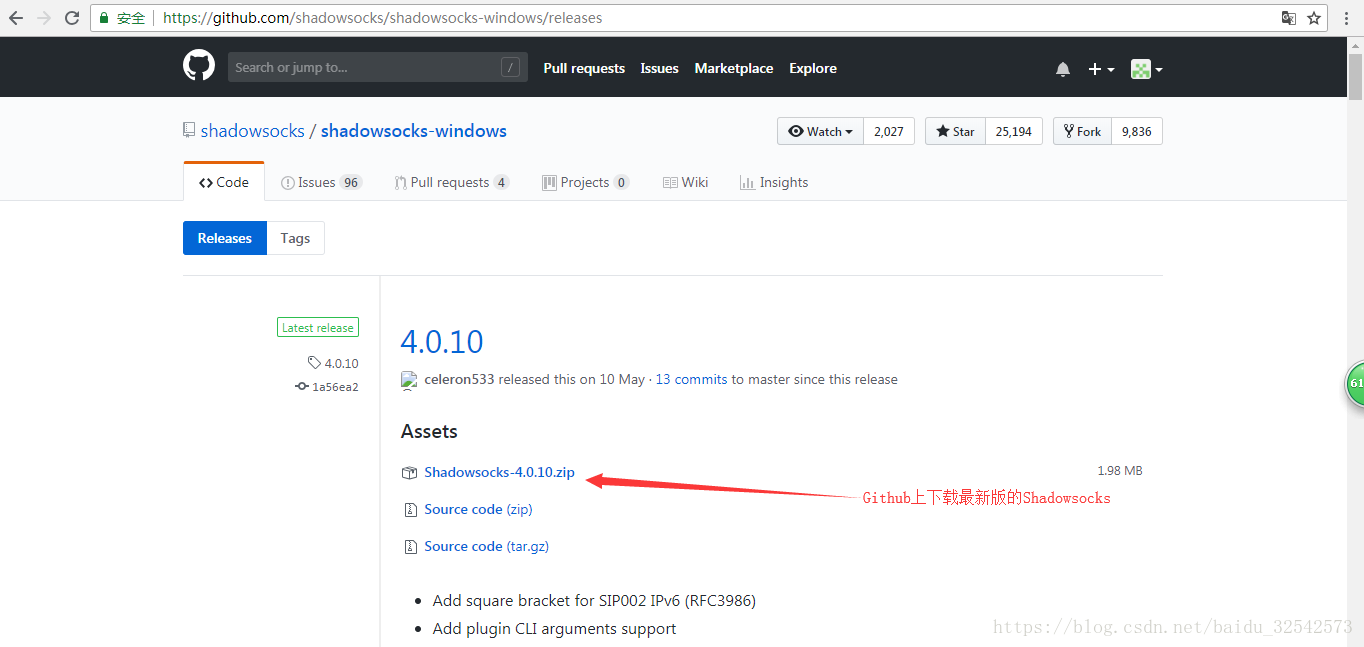
Task: Click celeron533's avatar image
Action: pos(409,380)
